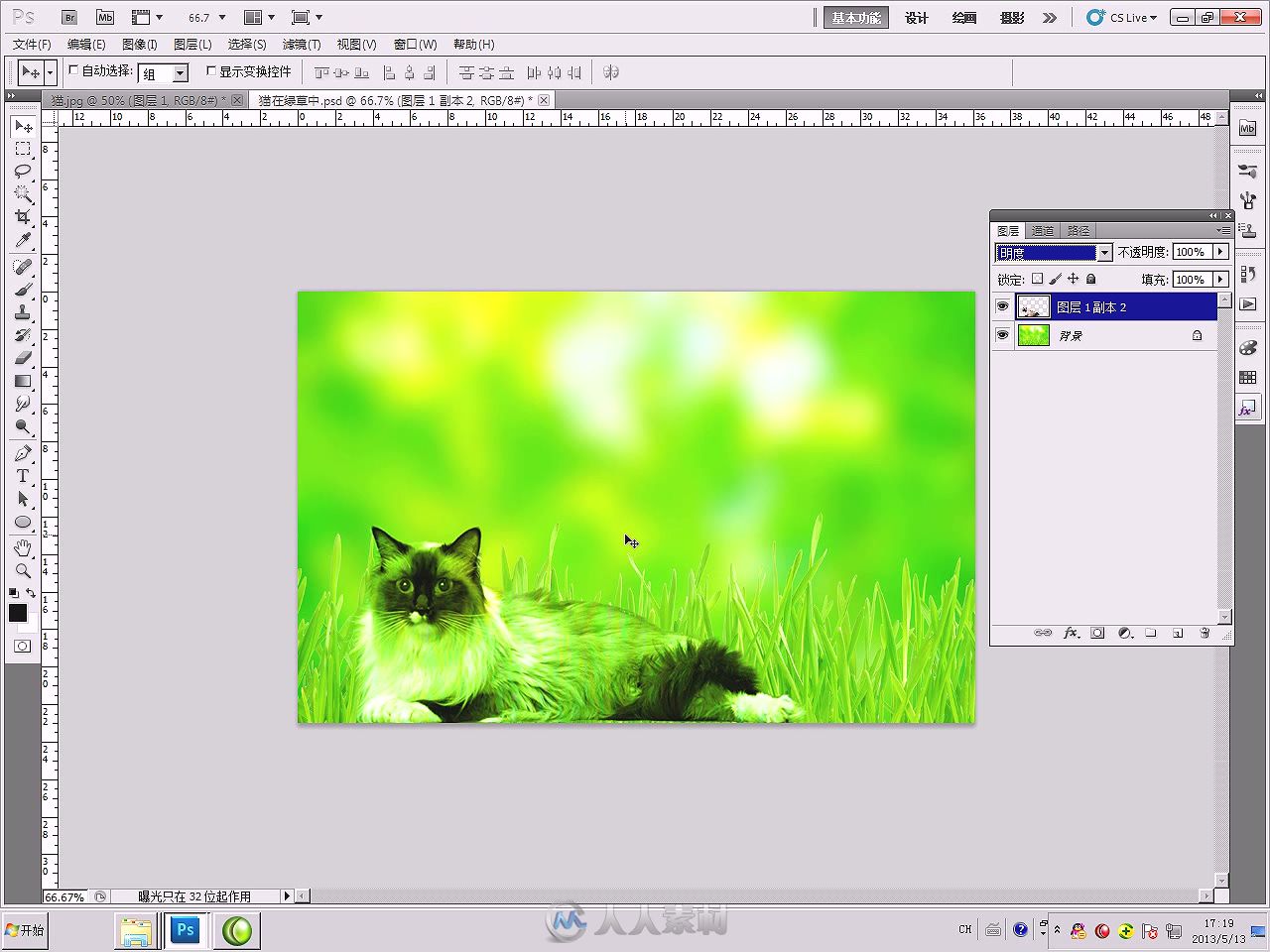
Task: Open the Windows 开始 menu
Action: point(25,930)
